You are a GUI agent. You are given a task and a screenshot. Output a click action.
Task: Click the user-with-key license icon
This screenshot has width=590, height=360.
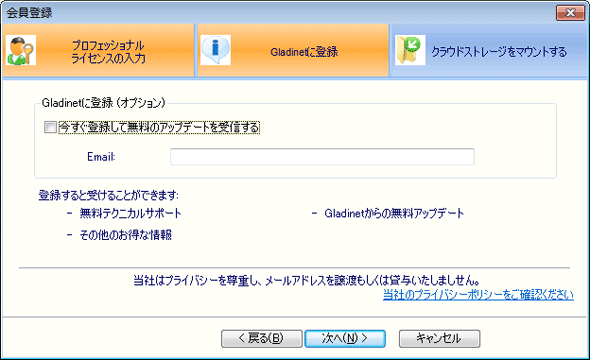click(x=21, y=50)
